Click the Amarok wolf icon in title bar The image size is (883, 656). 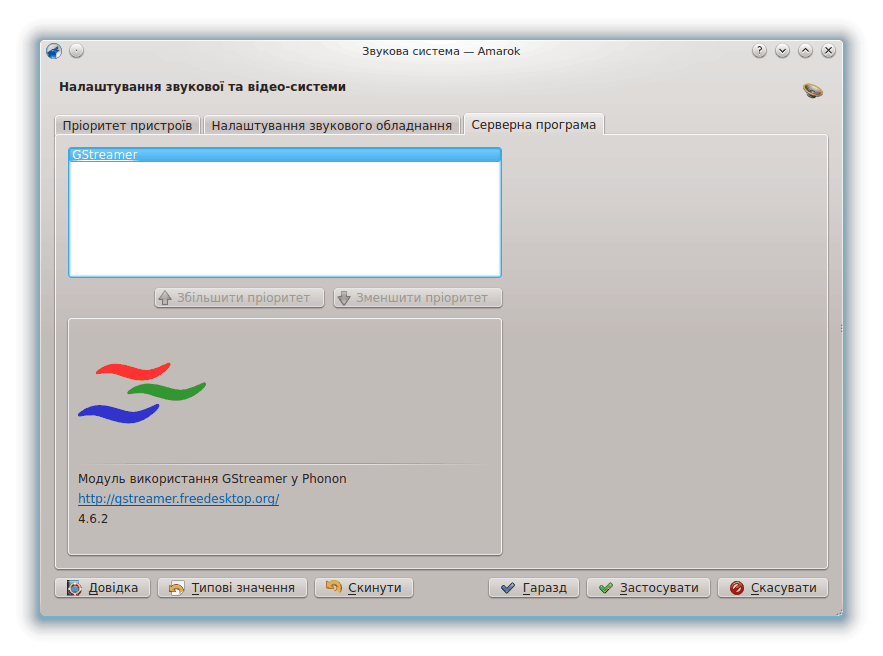point(54,51)
